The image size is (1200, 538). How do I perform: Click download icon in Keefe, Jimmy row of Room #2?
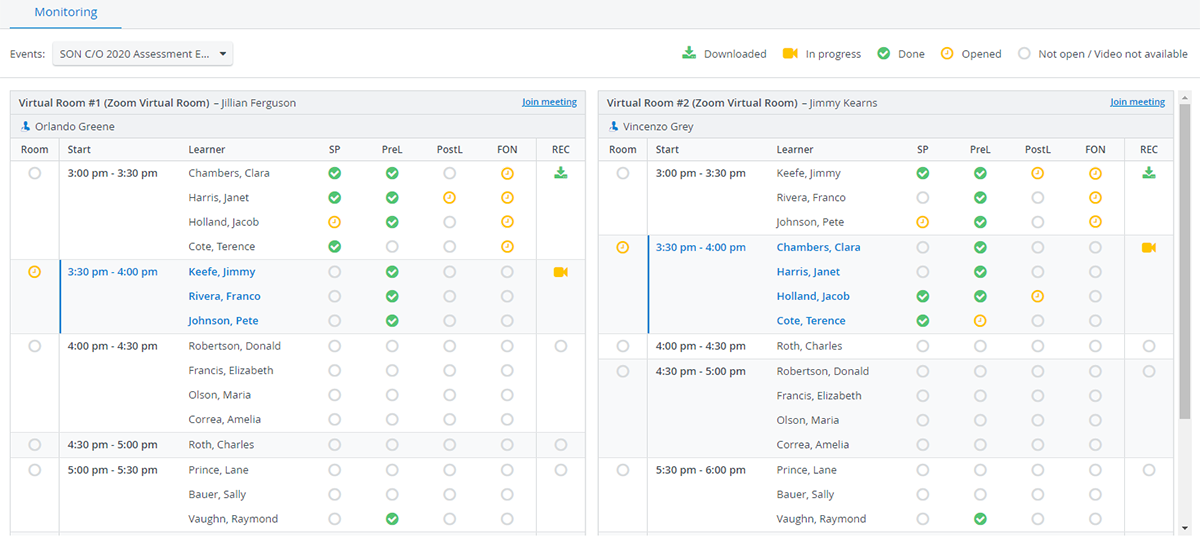click(x=1149, y=173)
